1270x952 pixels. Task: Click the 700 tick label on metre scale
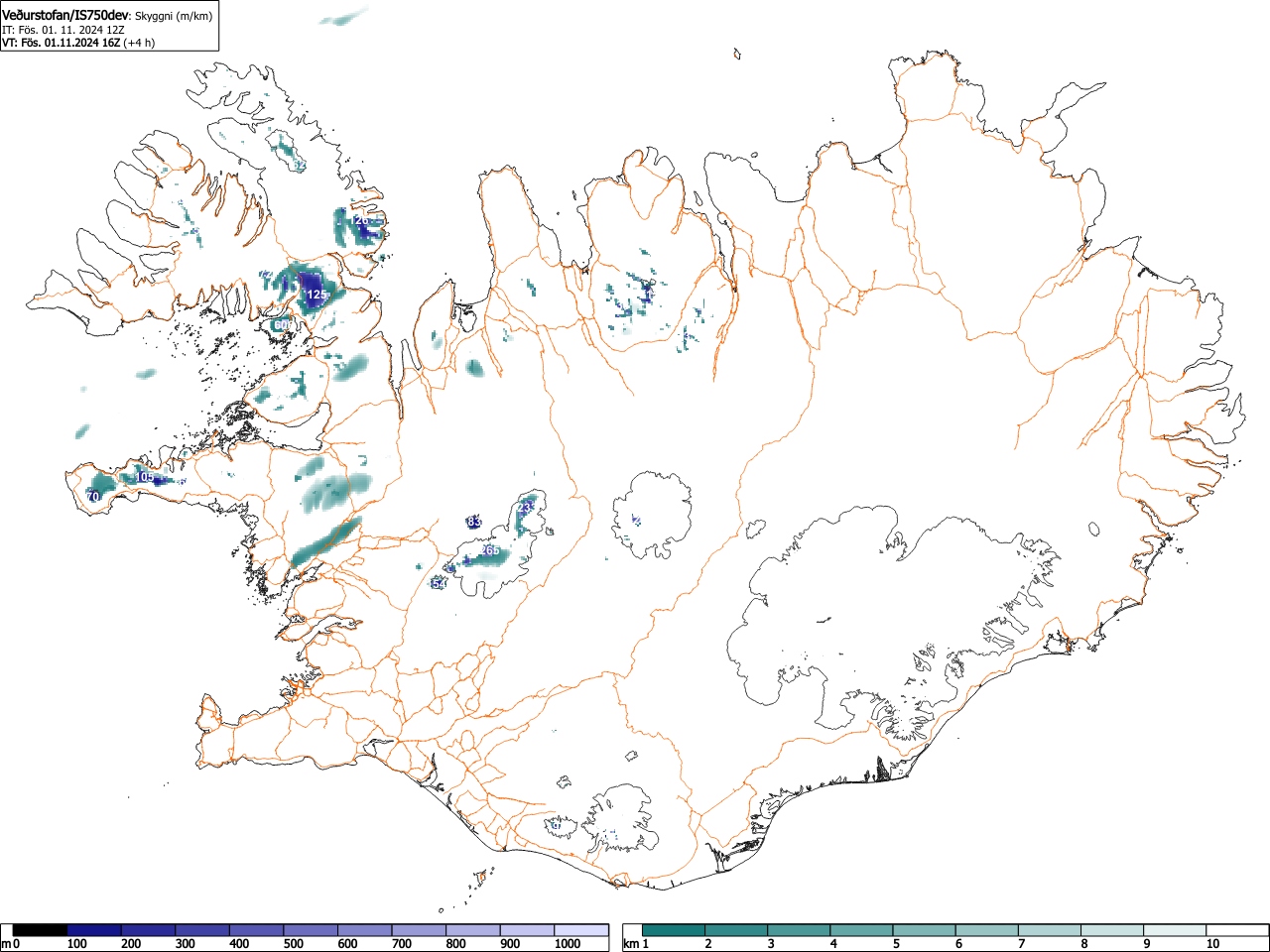click(x=401, y=945)
